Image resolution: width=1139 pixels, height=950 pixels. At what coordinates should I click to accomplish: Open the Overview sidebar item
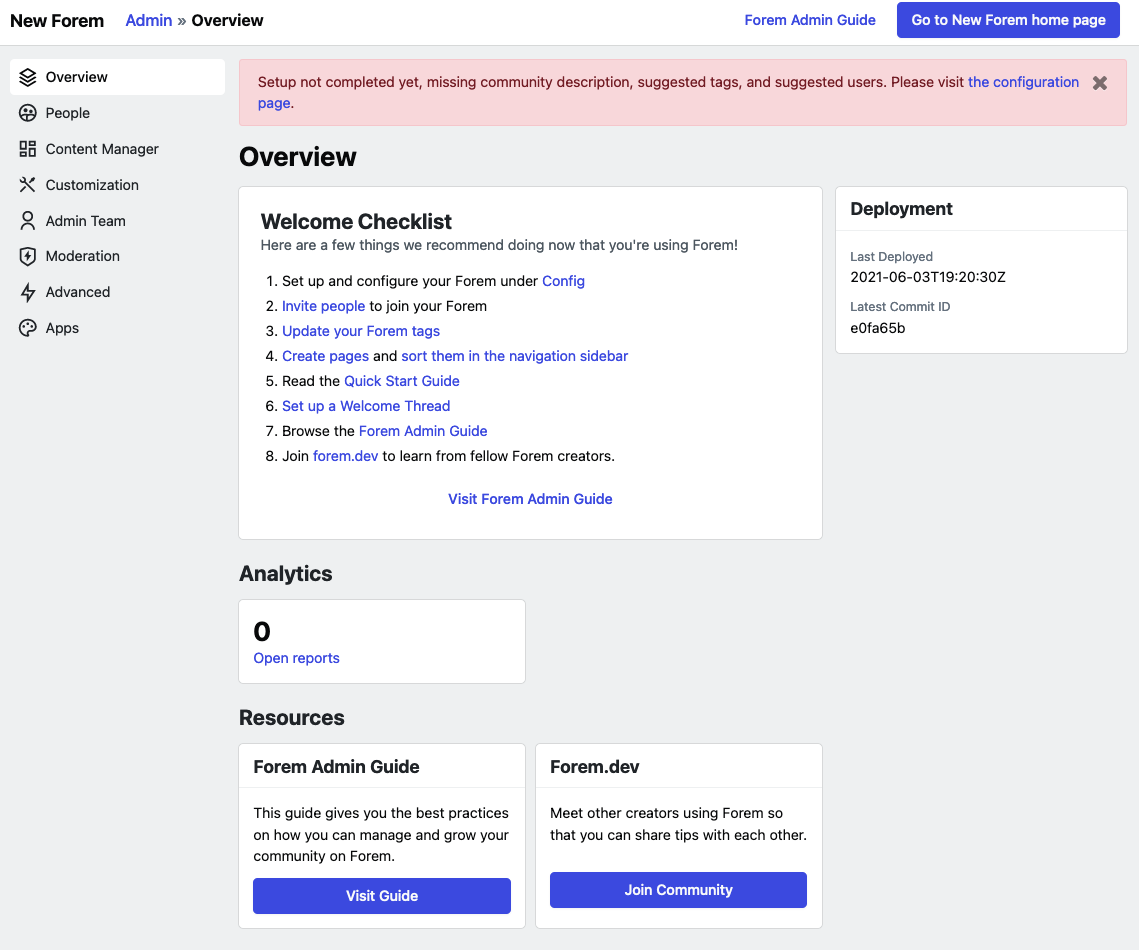118,77
